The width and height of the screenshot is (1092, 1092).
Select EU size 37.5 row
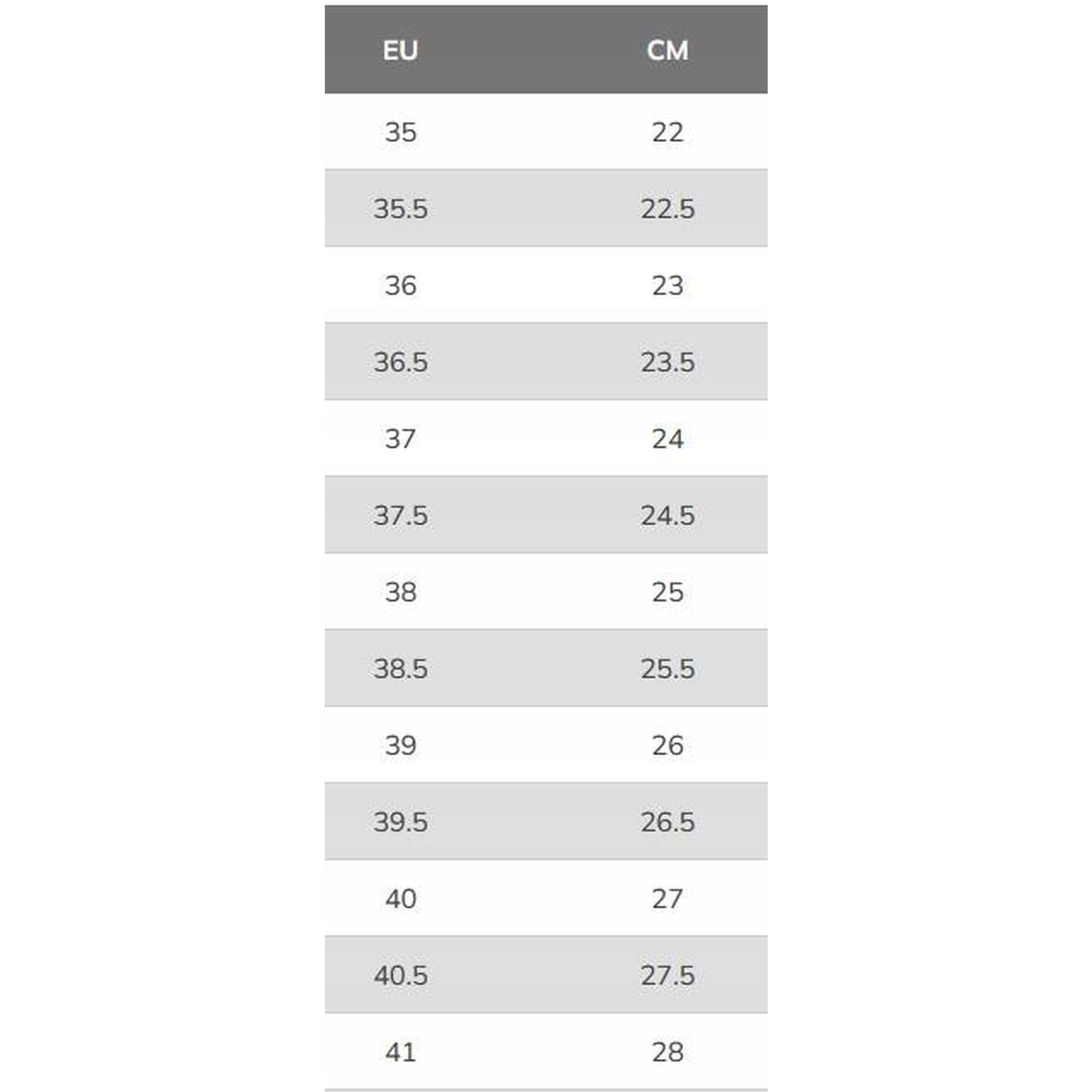tap(546, 515)
